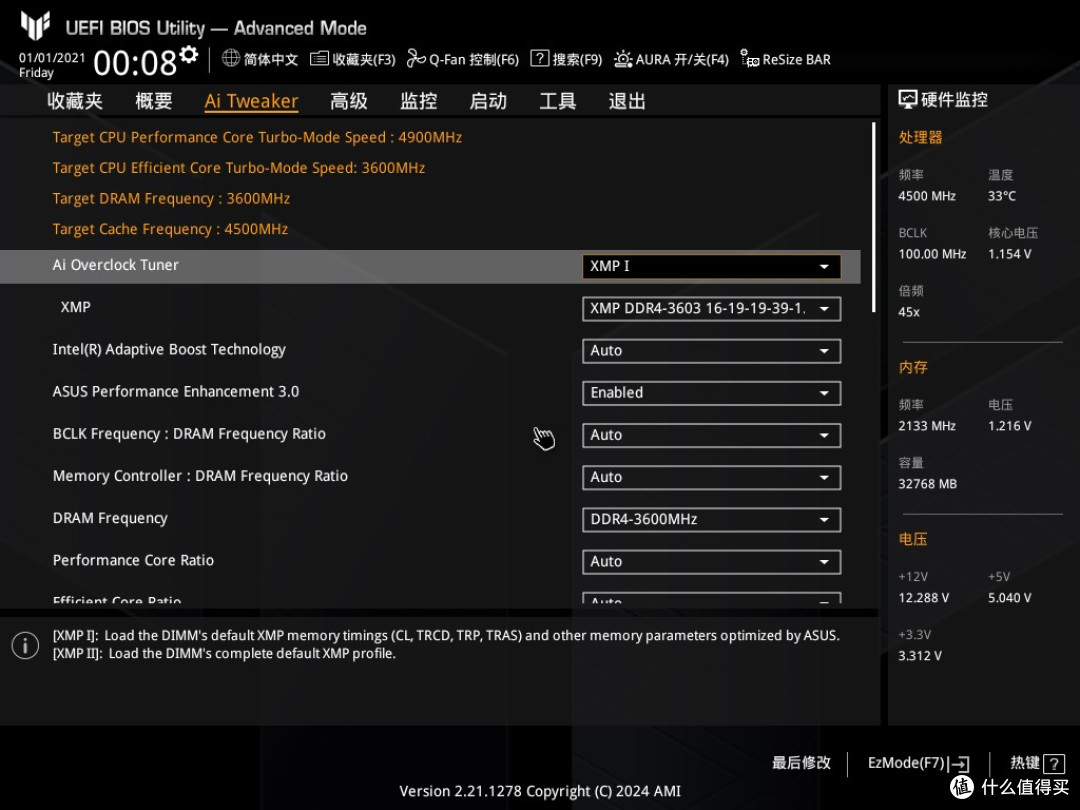Click Target DRAM Frequency 3600MHz text
The height and width of the screenshot is (810, 1080).
coord(172,198)
